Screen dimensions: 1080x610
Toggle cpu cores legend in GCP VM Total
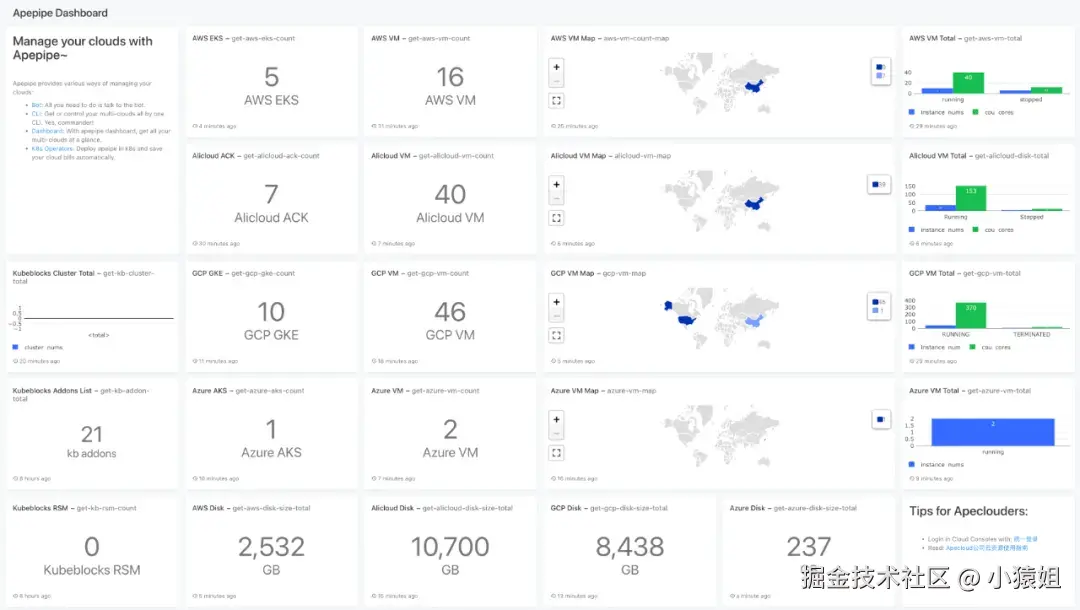[x=990, y=348]
